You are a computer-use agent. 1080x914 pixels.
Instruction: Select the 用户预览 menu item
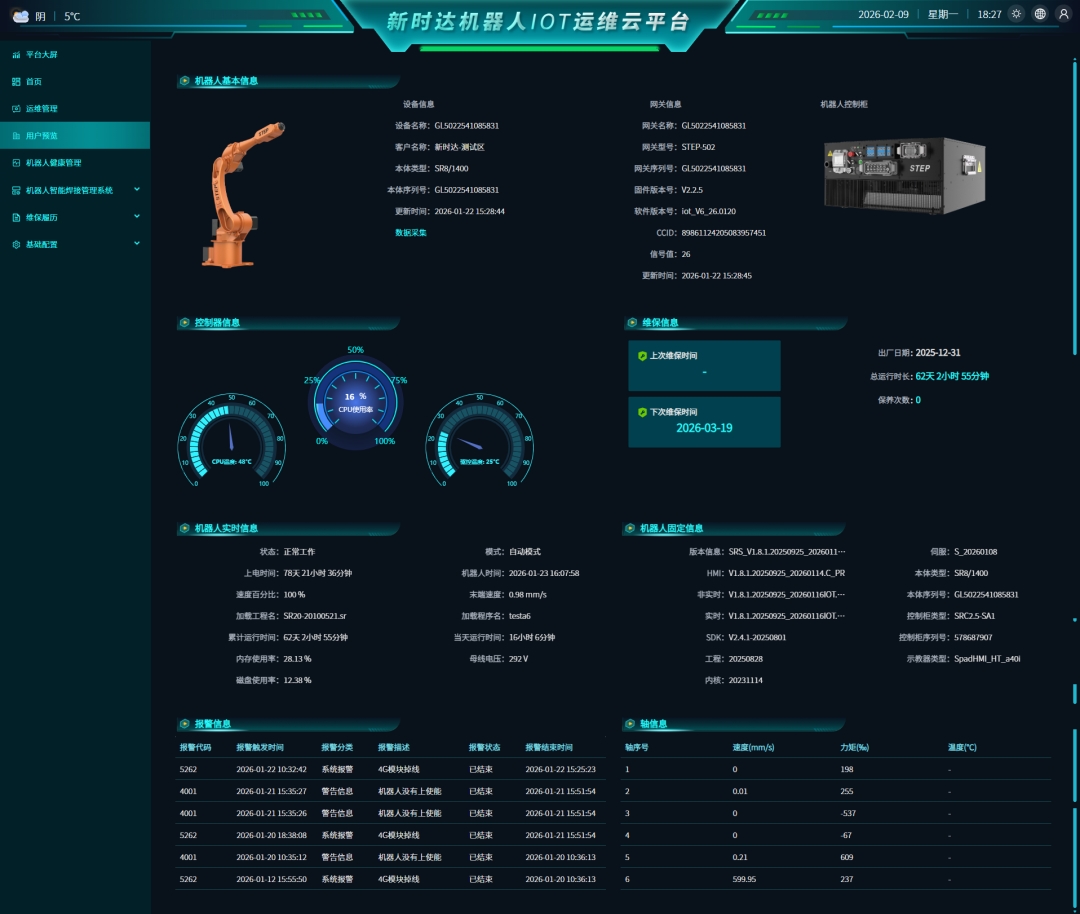[75, 136]
